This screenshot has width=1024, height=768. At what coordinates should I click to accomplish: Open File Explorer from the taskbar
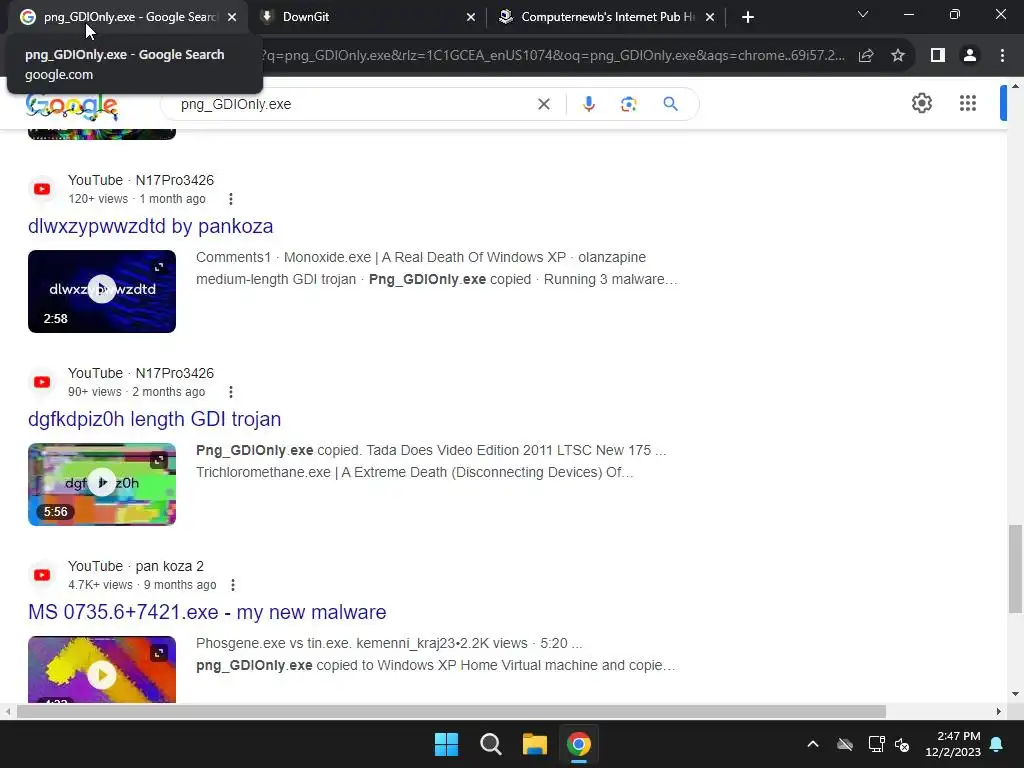click(534, 744)
